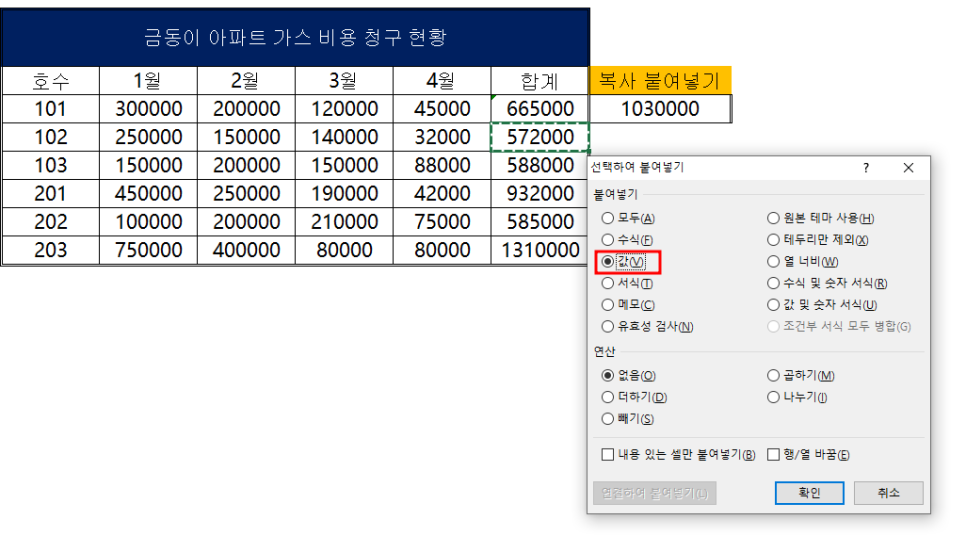The height and width of the screenshot is (552, 966).
Task: Select unit number 102 cell
Action: (x=51, y=137)
